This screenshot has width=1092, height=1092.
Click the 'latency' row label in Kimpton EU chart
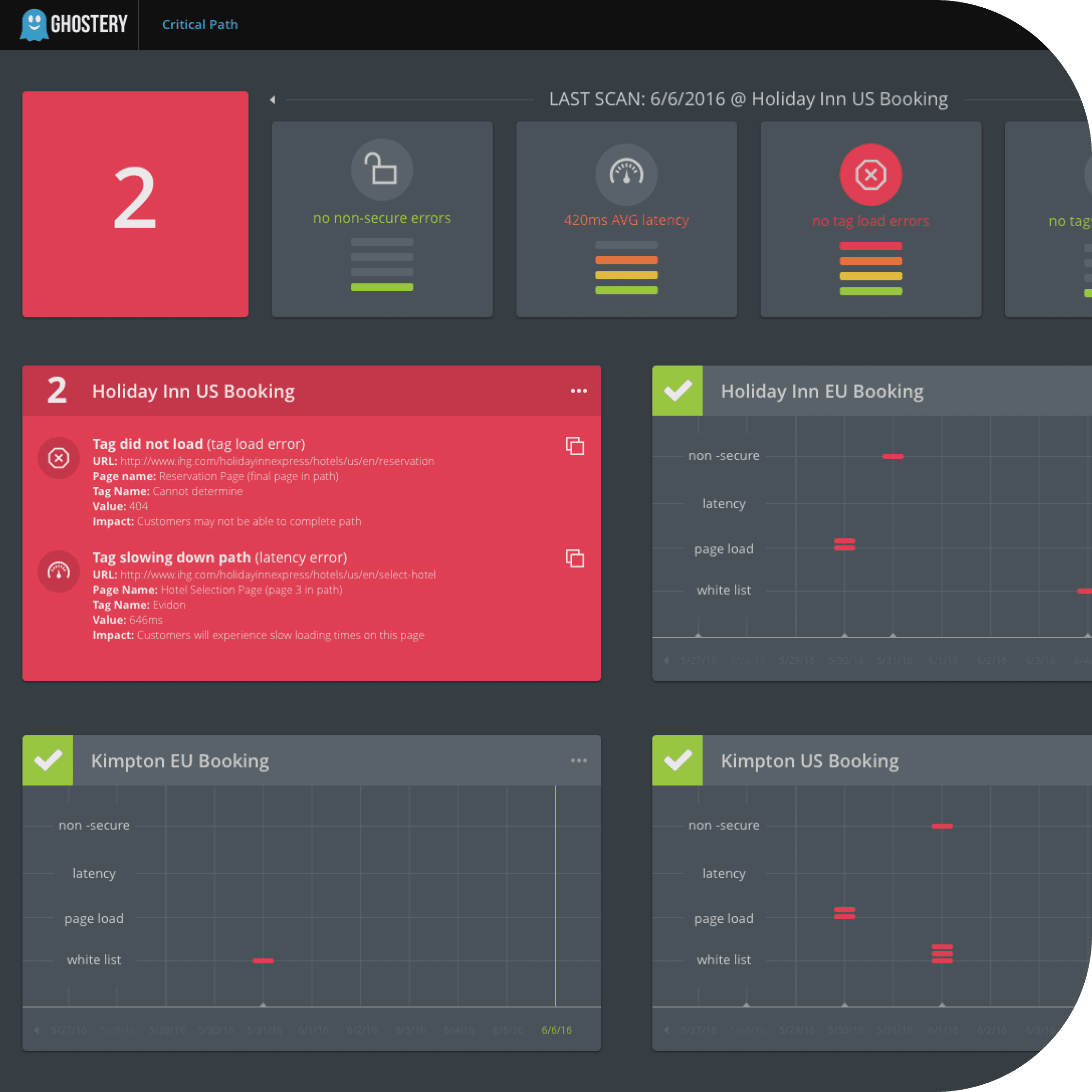point(94,873)
